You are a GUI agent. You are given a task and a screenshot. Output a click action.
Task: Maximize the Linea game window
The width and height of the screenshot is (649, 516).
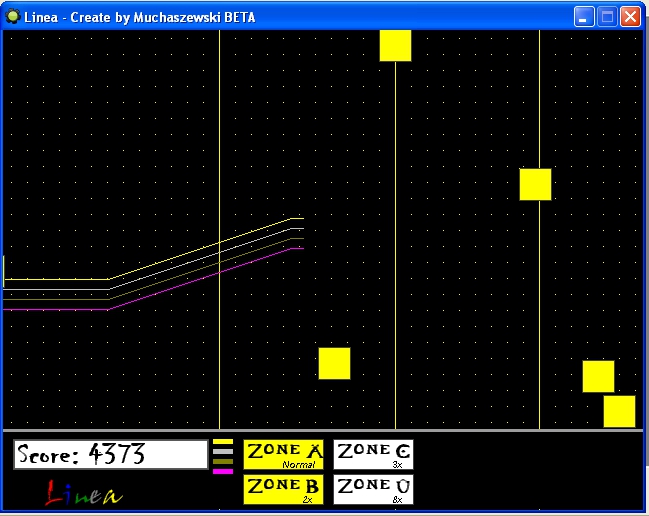[x=607, y=17]
